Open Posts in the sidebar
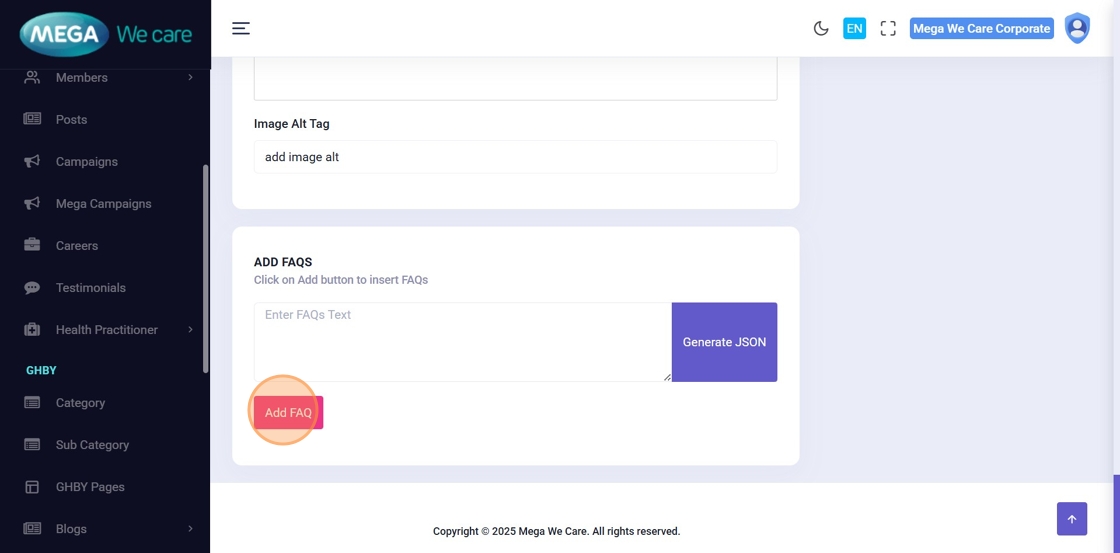Image resolution: width=1120 pixels, height=553 pixels. click(71, 119)
